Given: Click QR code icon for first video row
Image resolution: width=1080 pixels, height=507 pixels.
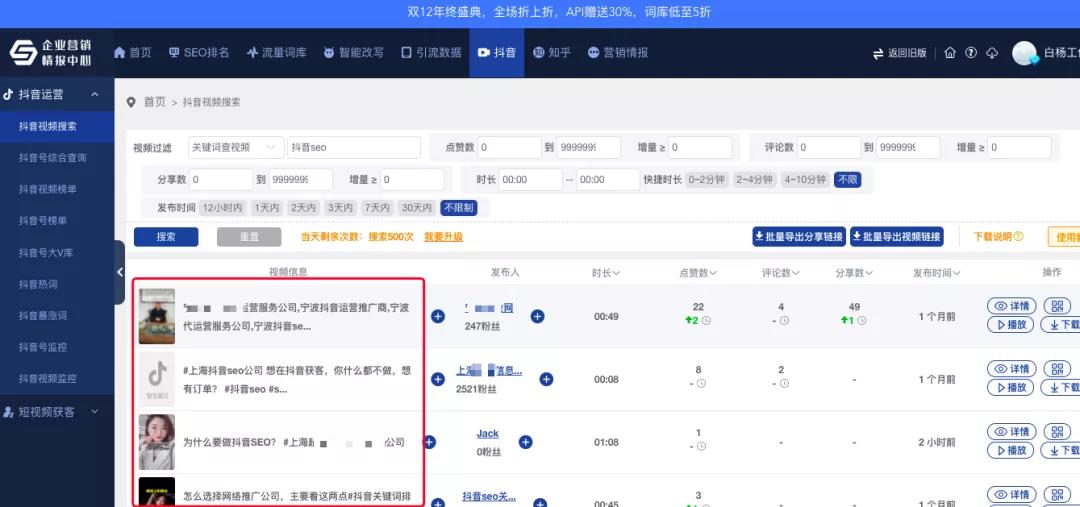Looking at the screenshot, I should tap(1057, 306).
